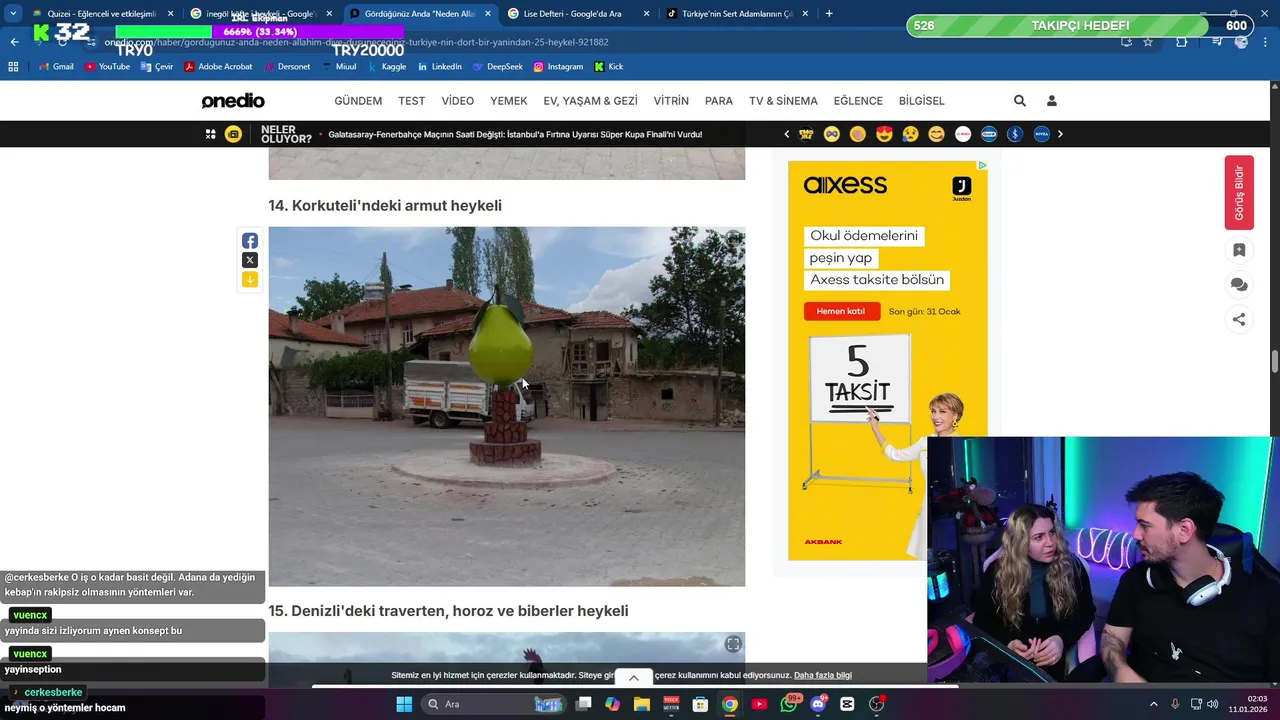Show more emoji reactions with right chevron
The height and width of the screenshot is (720, 1280).
point(1060,134)
